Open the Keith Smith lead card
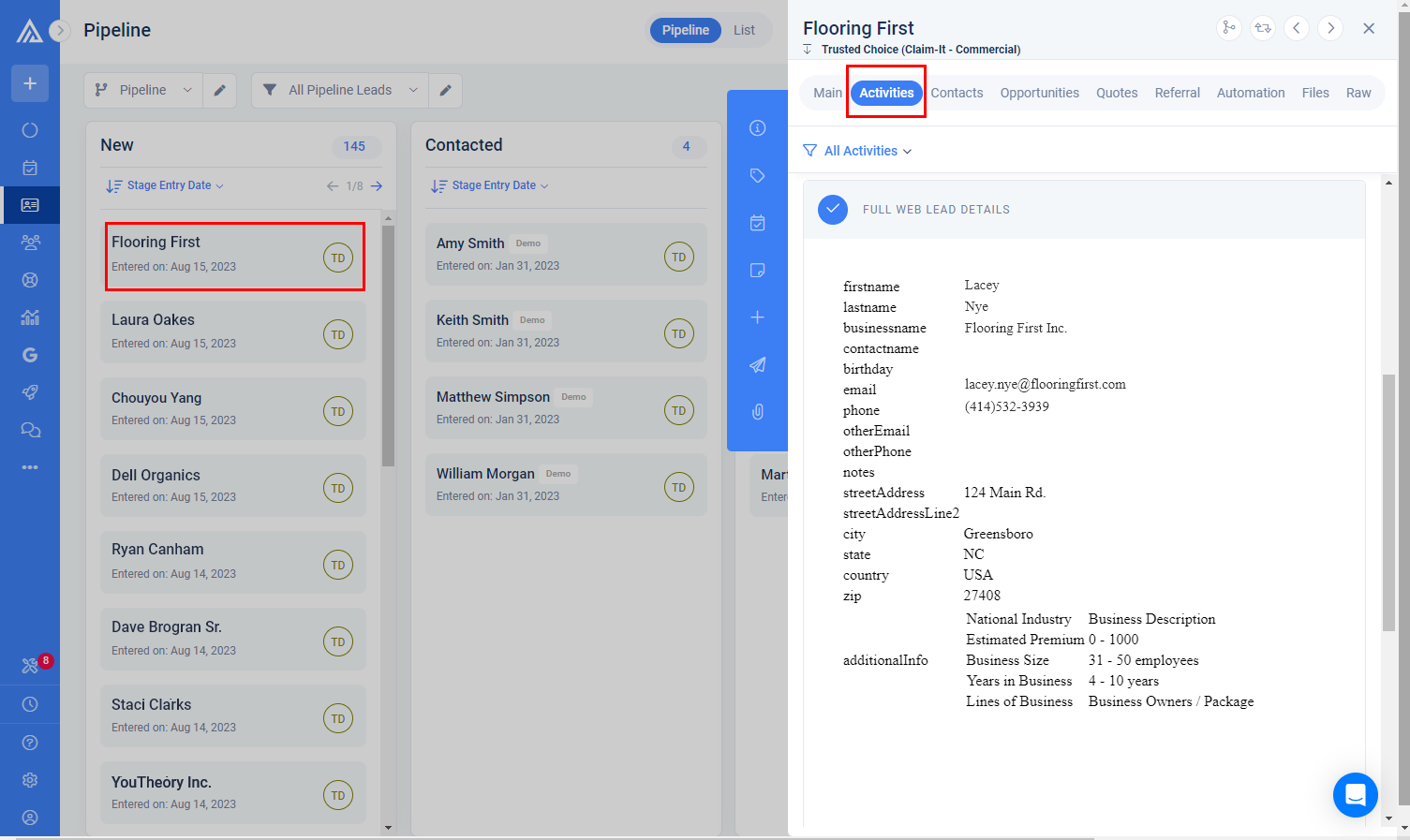This screenshot has height=840, width=1410. [x=566, y=332]
